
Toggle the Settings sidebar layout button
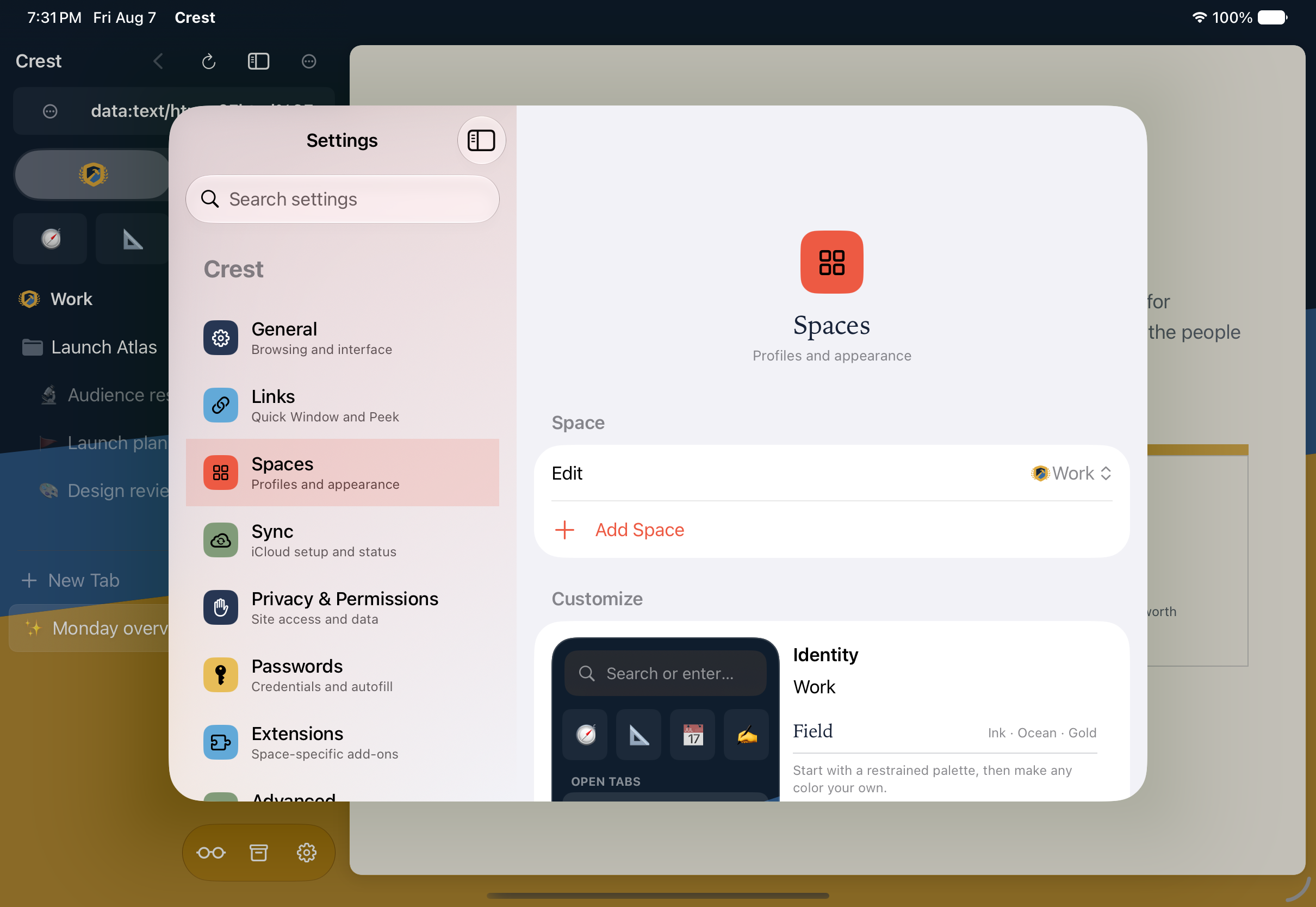tap(481, 140)
